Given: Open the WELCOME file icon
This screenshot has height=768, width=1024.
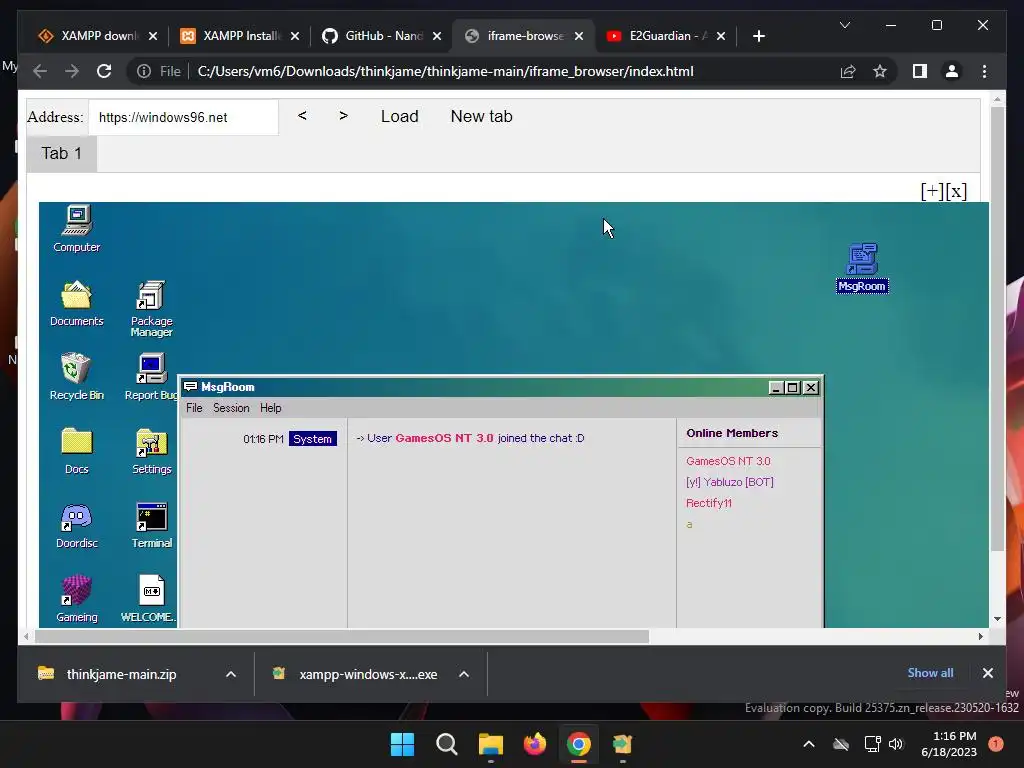Looking at the screenshot, I should coord(149,599).
